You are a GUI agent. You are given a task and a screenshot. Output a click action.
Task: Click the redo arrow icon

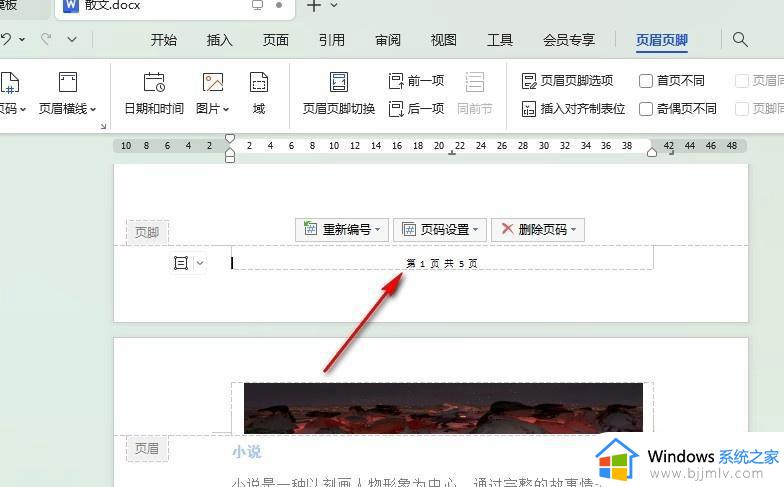click(x=46, y=39)
